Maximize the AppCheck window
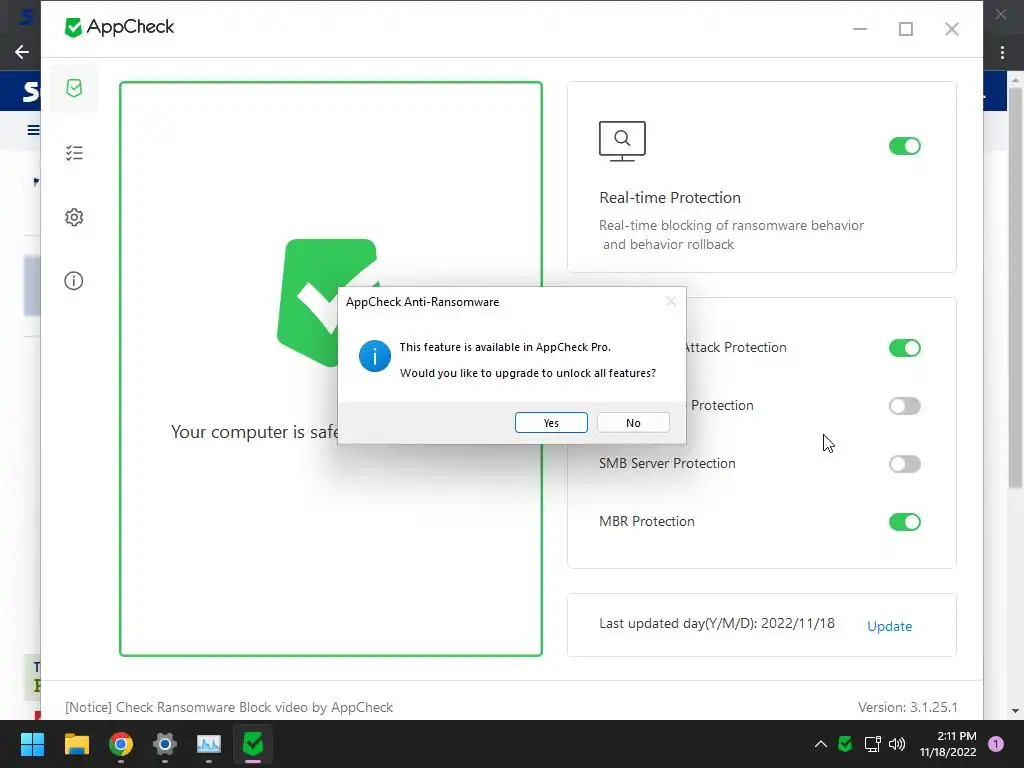The width and height of the screenshot is (1024, 768). 906,29
